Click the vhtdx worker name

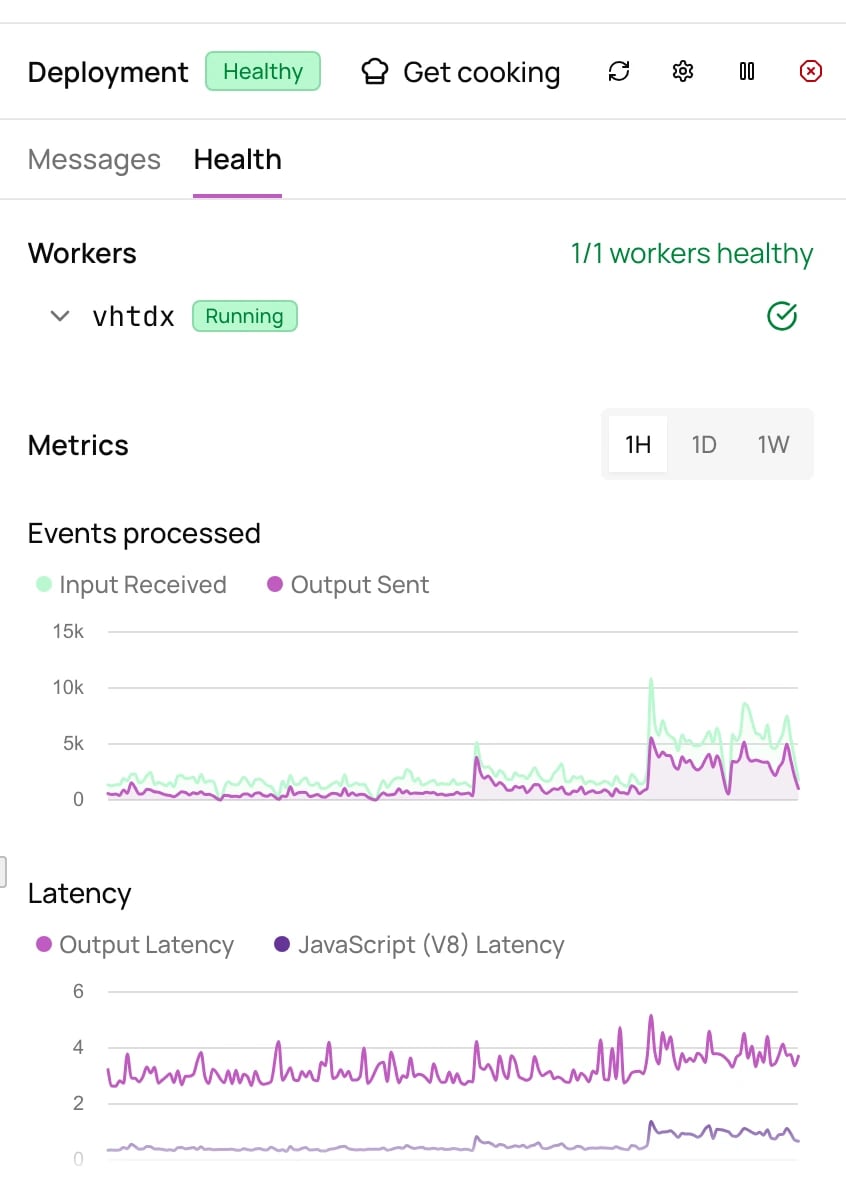[x=133, y=316]
